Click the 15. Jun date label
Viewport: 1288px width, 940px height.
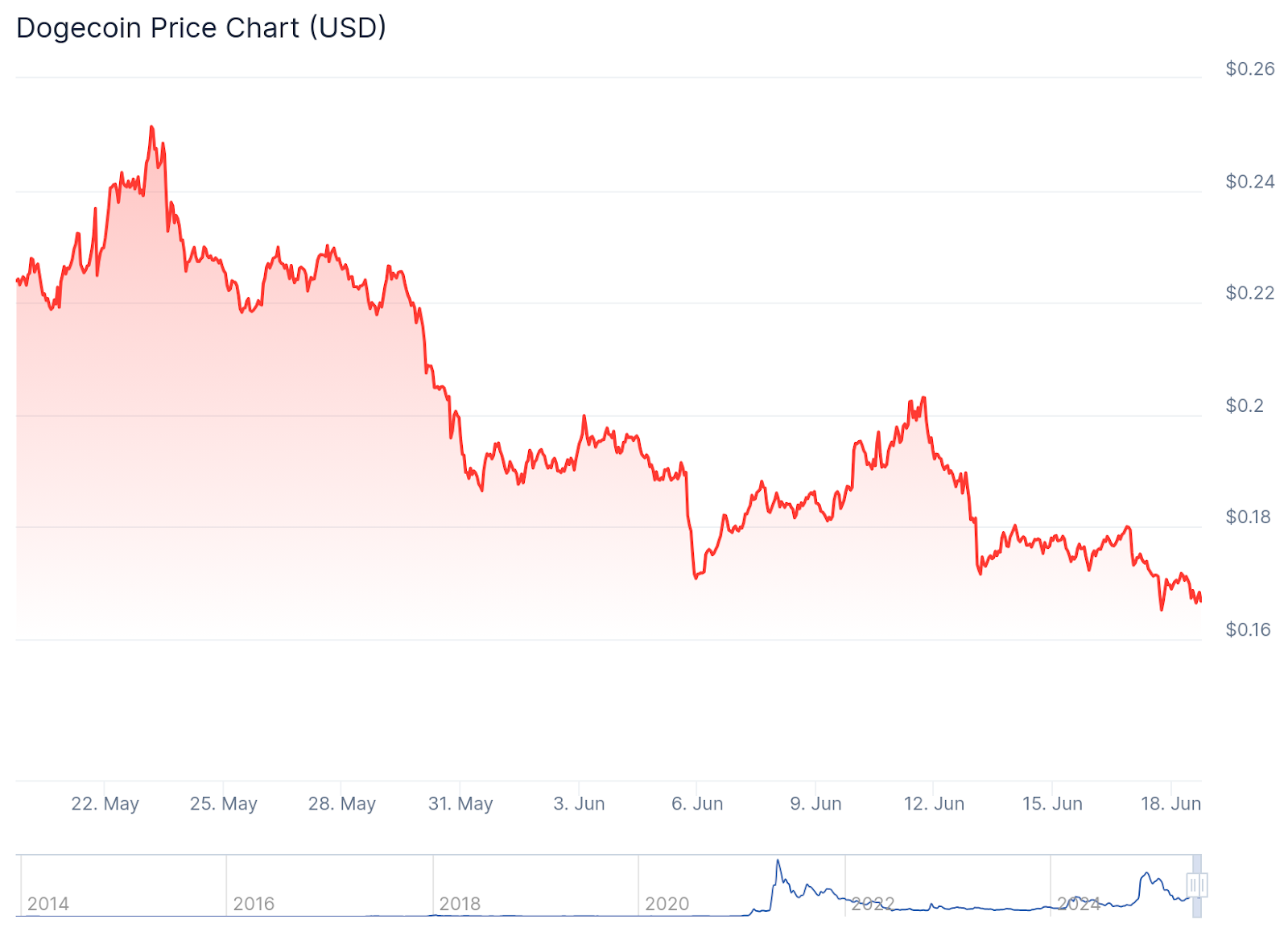pyautogui.click(x=1052, y=803)
